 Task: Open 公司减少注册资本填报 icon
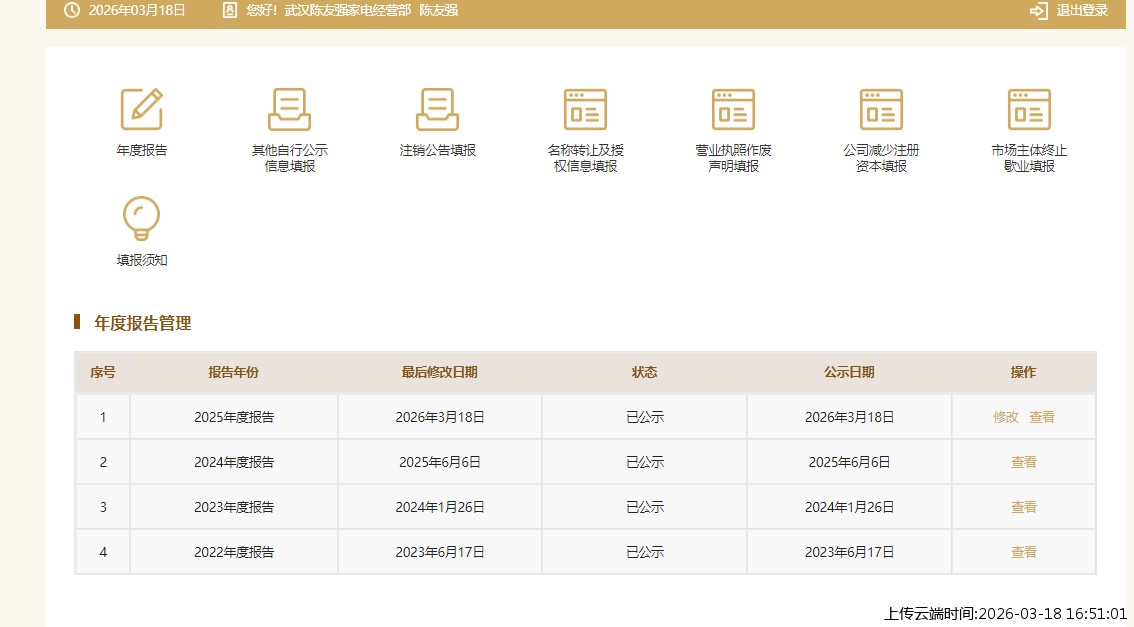(881, 110)
